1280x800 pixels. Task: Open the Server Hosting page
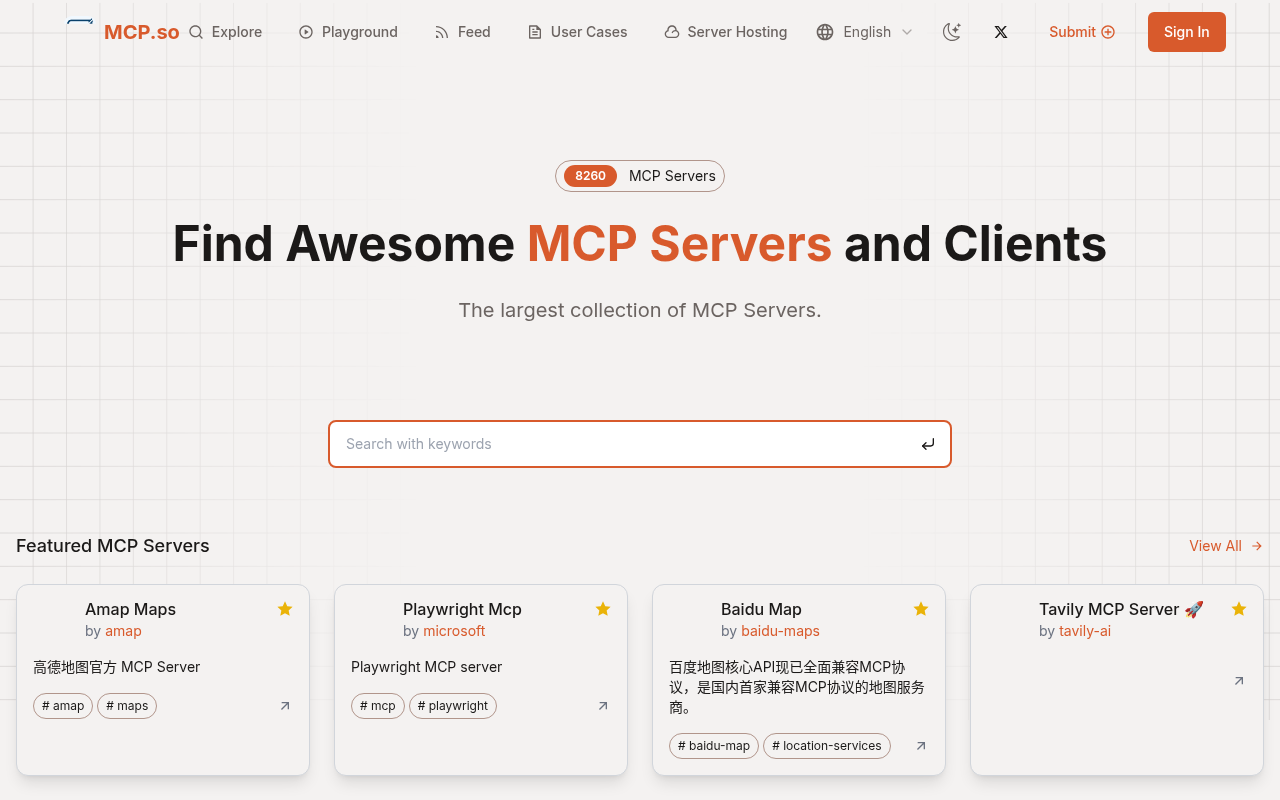[725, 32]
